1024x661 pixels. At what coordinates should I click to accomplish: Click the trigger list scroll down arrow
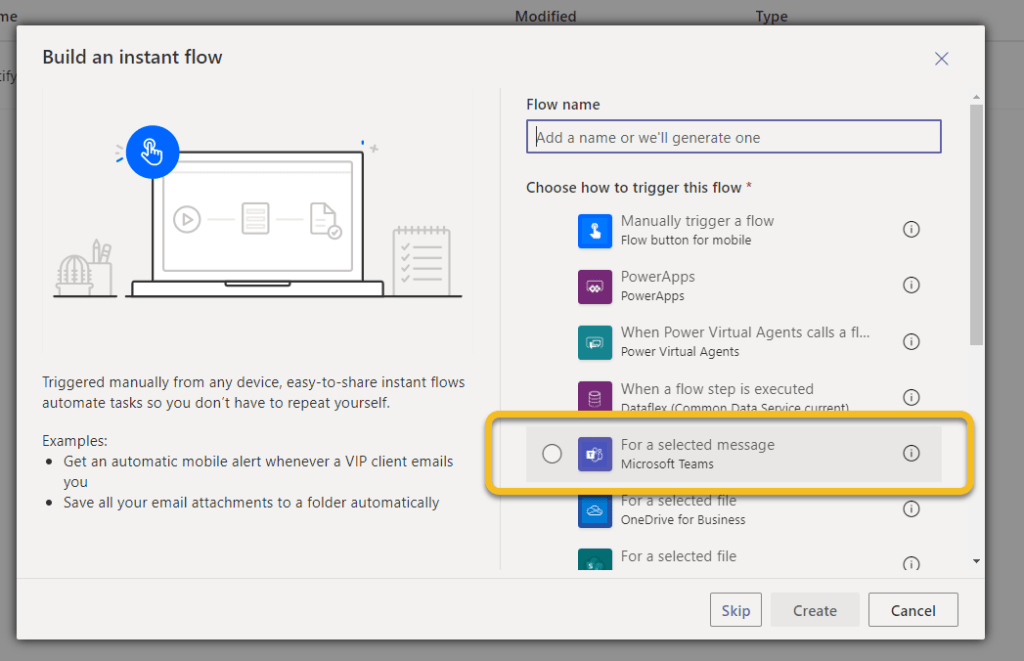[976, 561]
